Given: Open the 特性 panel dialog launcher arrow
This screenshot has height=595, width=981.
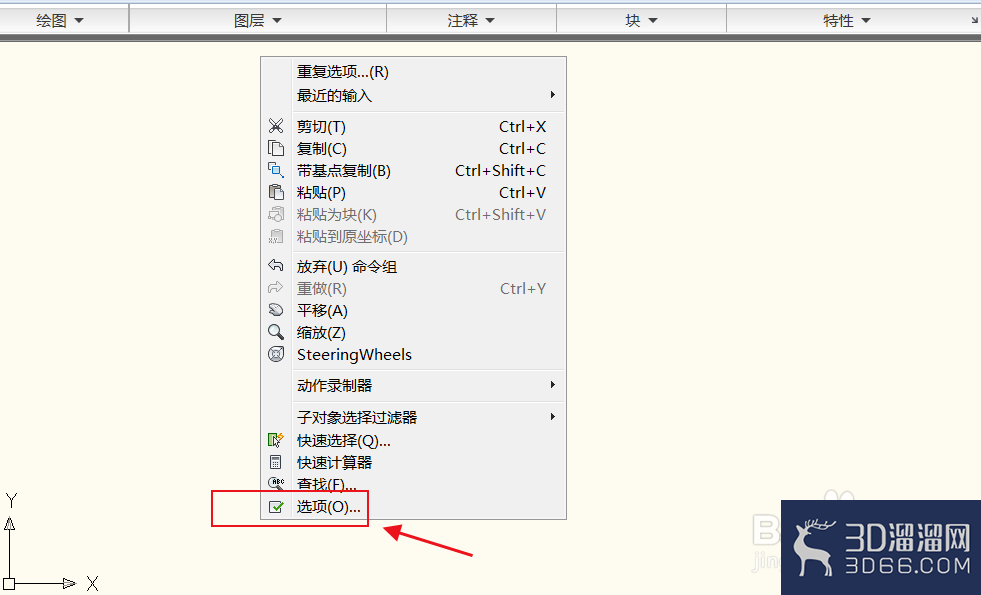Looking at the screenshot, I should [973, 21].
